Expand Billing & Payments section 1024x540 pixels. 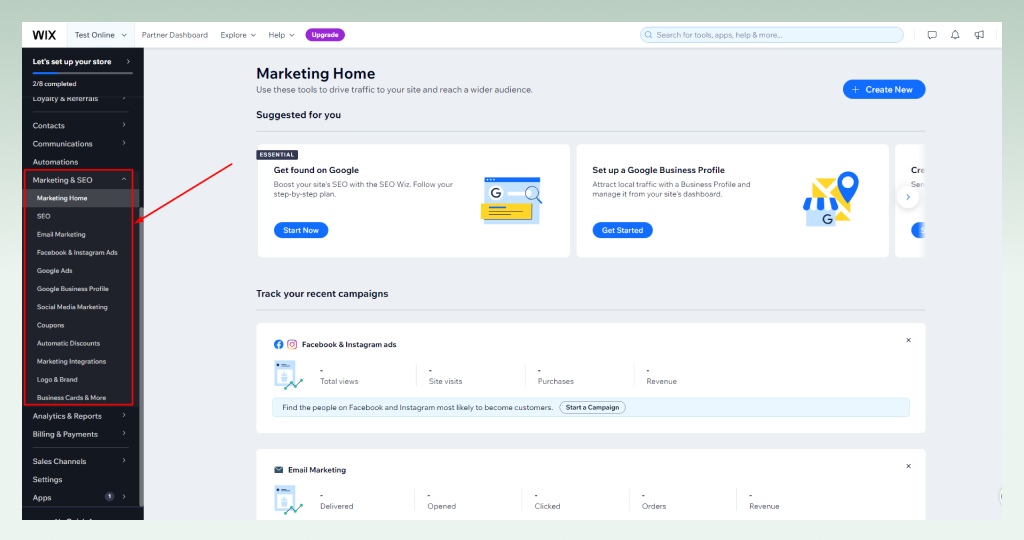pyautogui.click(x=79, y=434)
